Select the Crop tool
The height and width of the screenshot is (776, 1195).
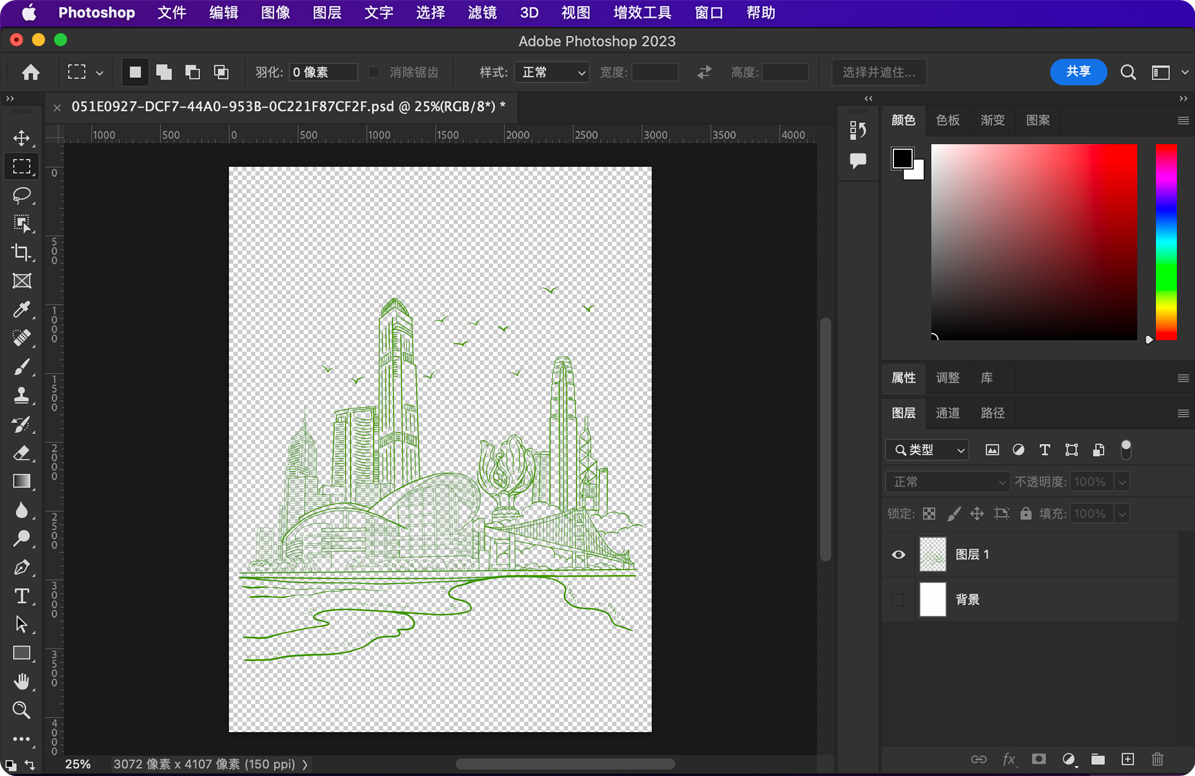tap(21, 252)
